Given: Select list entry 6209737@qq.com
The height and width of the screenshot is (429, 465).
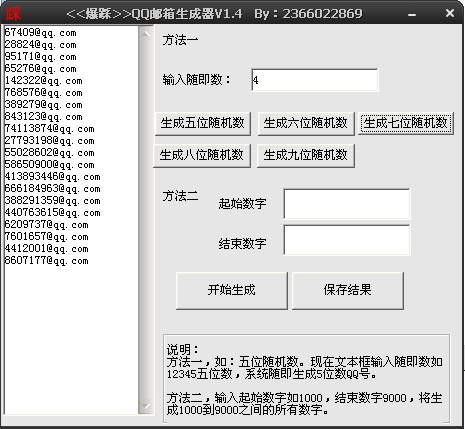Looking at the screenshot, I should (x=46, y=225).
